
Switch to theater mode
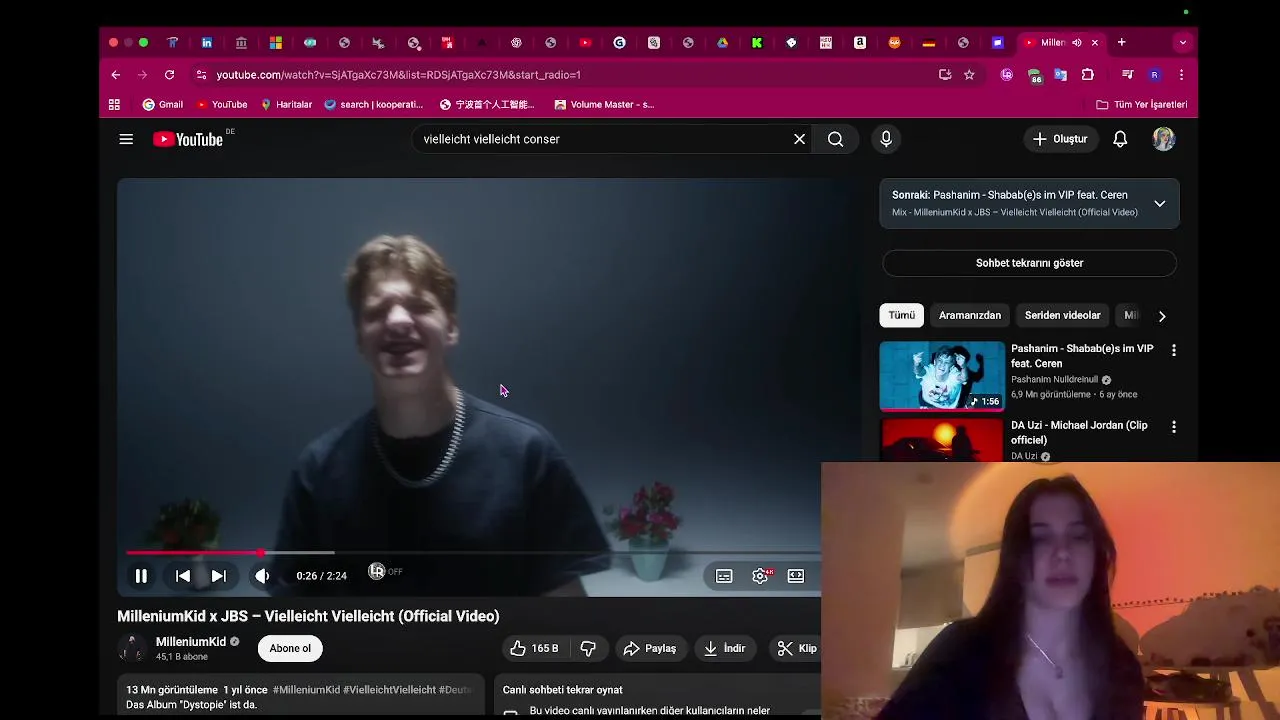[x=796, y=576]
